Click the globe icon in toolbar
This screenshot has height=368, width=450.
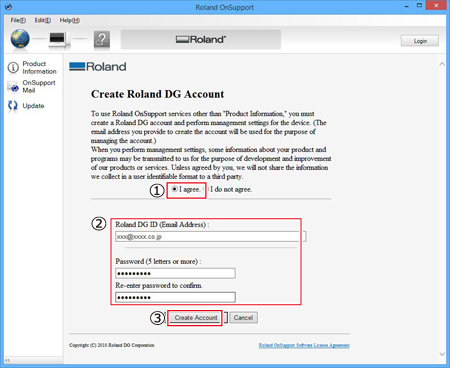(20, 39)
